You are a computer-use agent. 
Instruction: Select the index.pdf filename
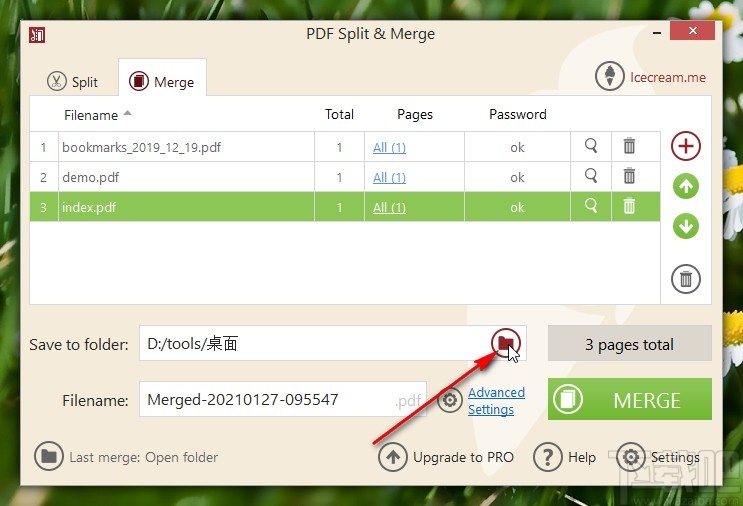(x=89, y=207)
